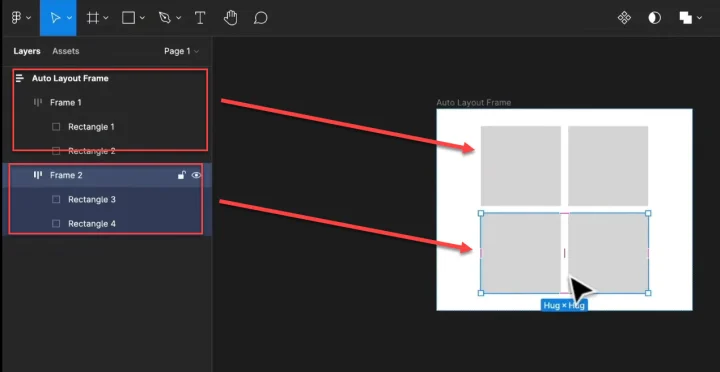Click the top-right gray rectangle on canvas
Screen dimensions: 720x372
[x=608, y=166]
